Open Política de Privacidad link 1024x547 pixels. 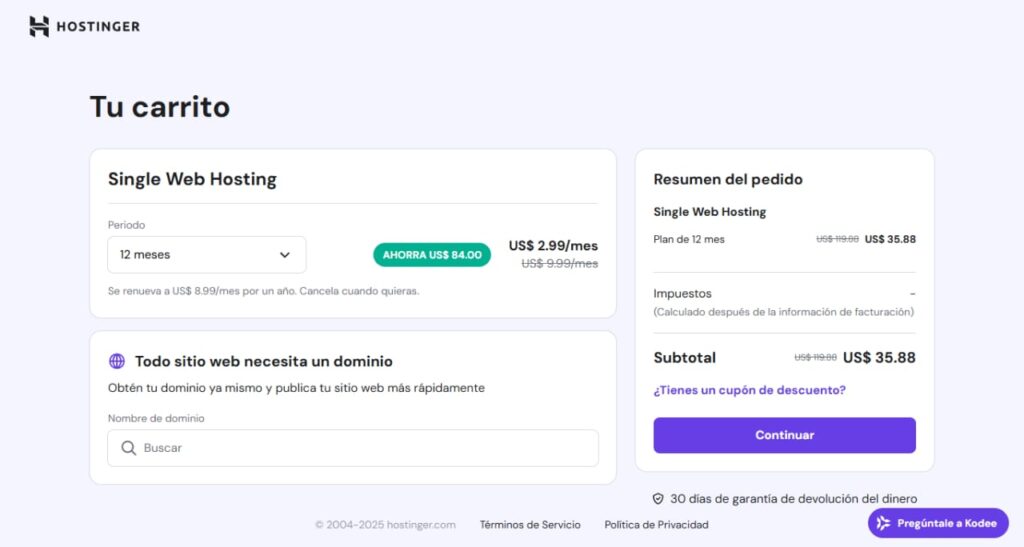click(656, 524)
